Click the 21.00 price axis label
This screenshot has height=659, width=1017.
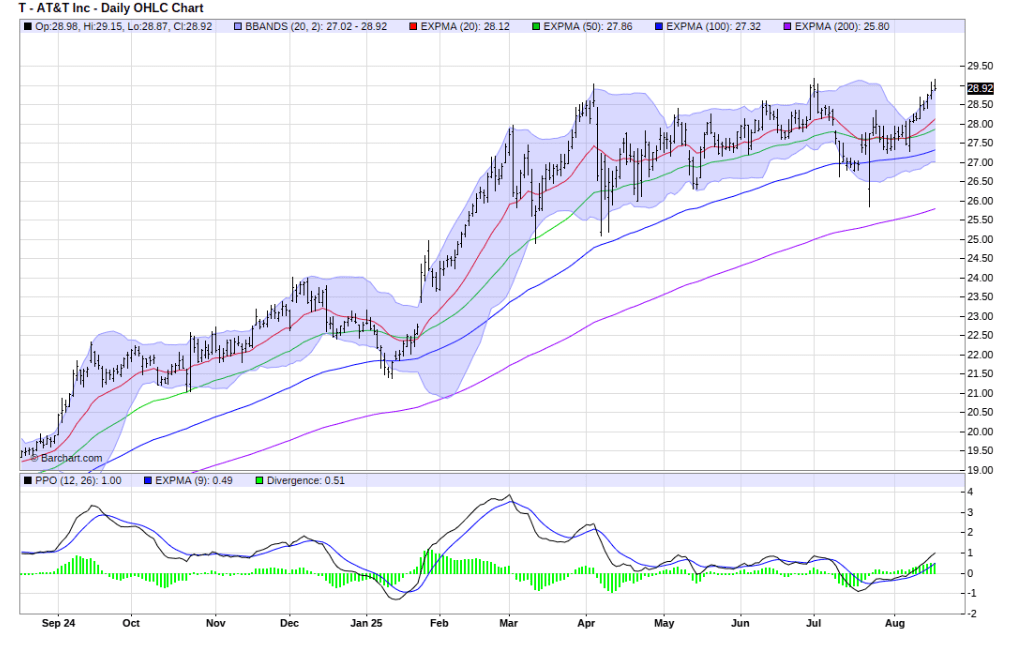click(980, 393)
